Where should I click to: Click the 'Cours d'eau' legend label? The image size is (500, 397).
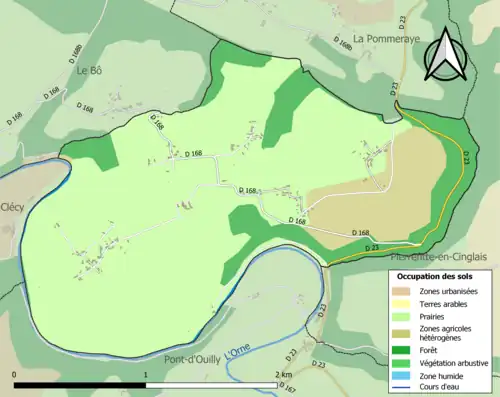(439, 387)
